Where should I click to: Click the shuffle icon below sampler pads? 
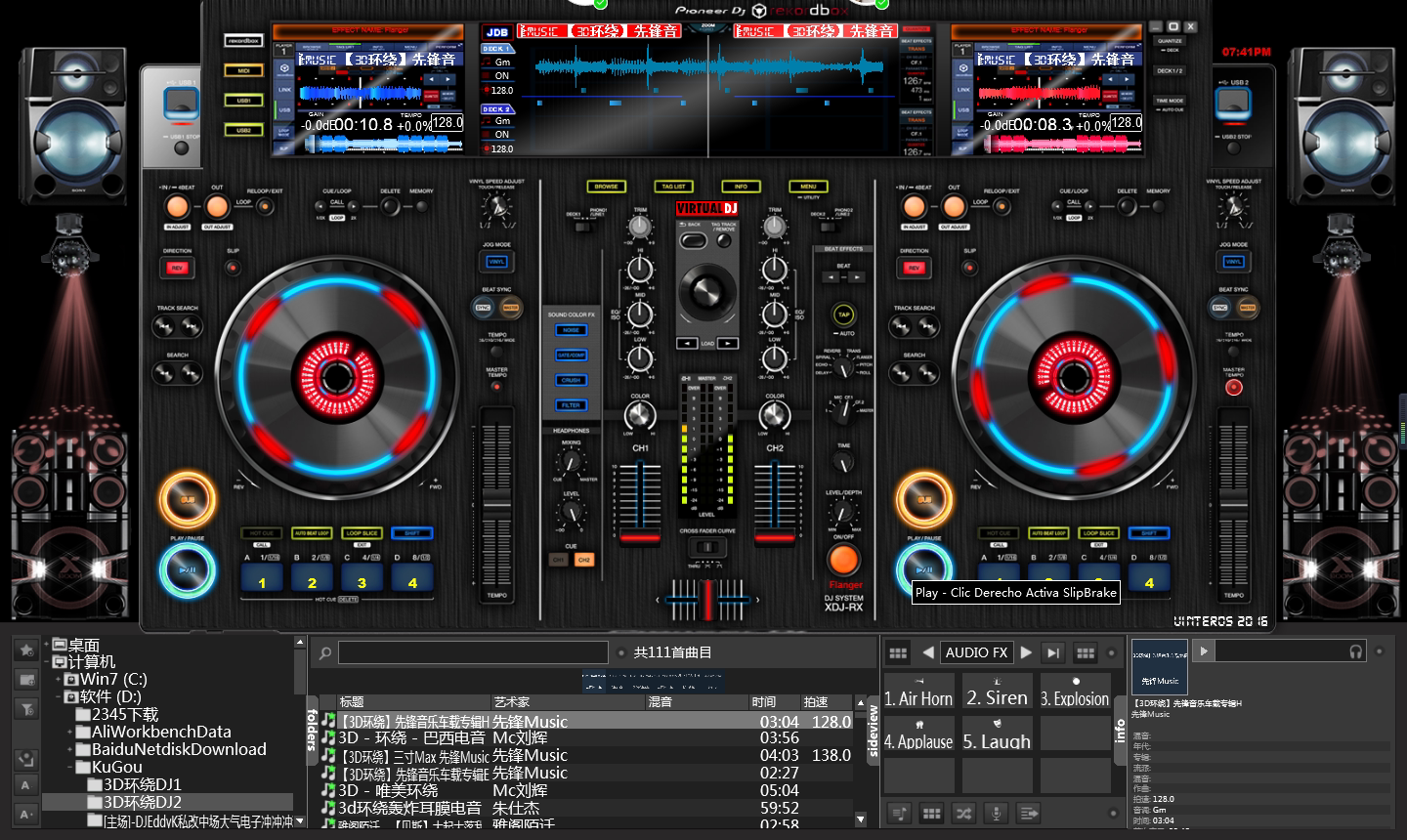click(x=963, y=813)
